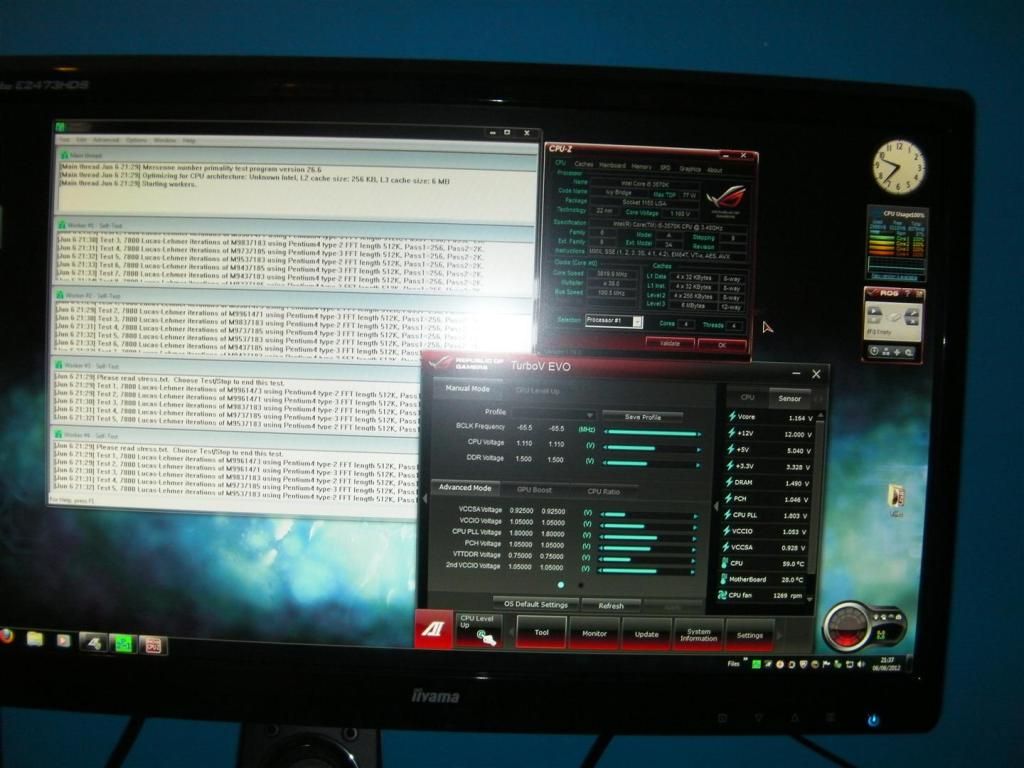
Task: Collapse the sensor panel with left arrow
Action: pyautogui.click(x=716, y=505)
